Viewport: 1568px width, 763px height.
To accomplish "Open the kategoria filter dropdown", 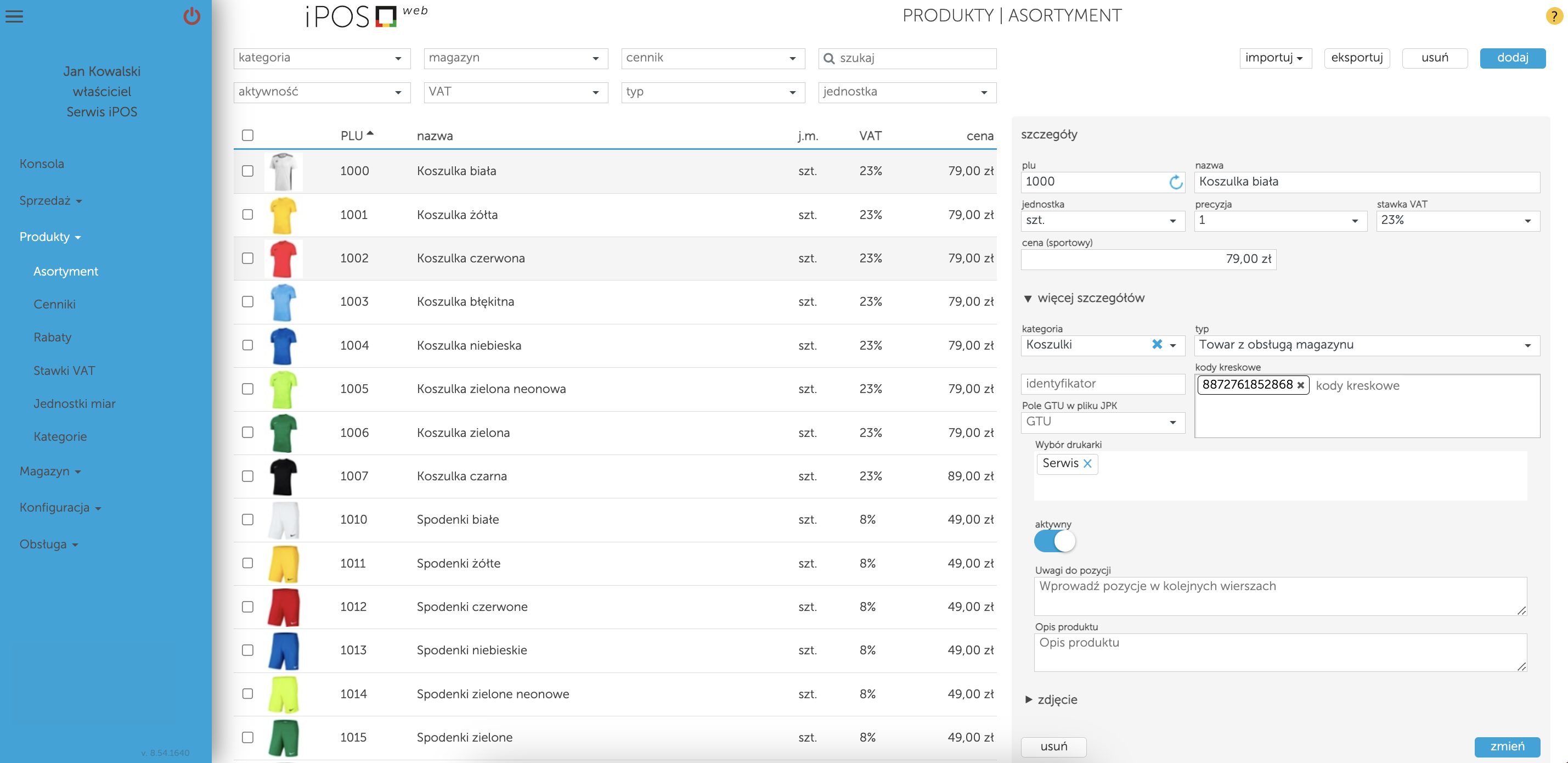I will pyautogui.click(x=322, y=58).
